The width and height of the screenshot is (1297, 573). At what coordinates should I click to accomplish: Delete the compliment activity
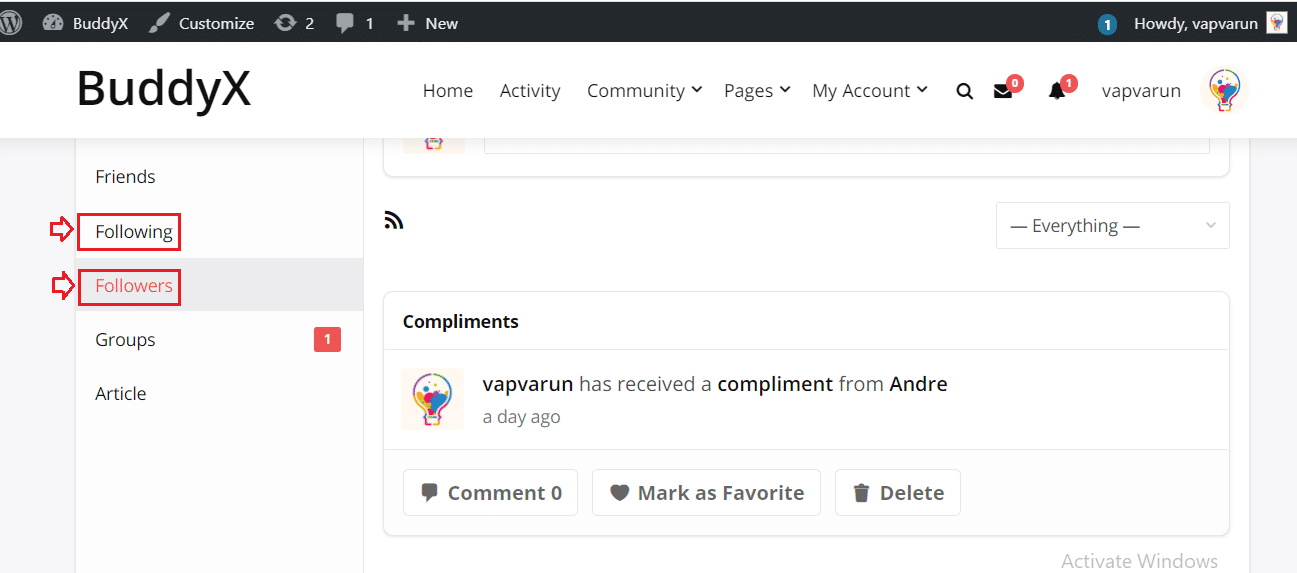pos(898,493)
